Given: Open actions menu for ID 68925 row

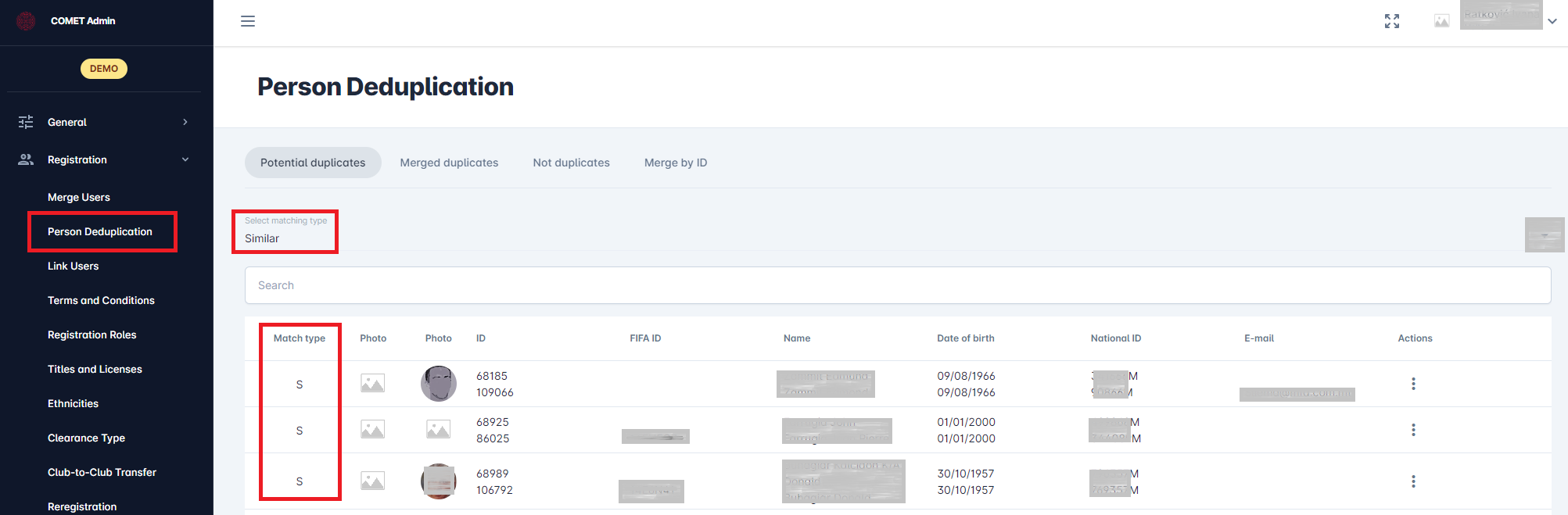Looking at the screenshot, I should coord(1412,430).
